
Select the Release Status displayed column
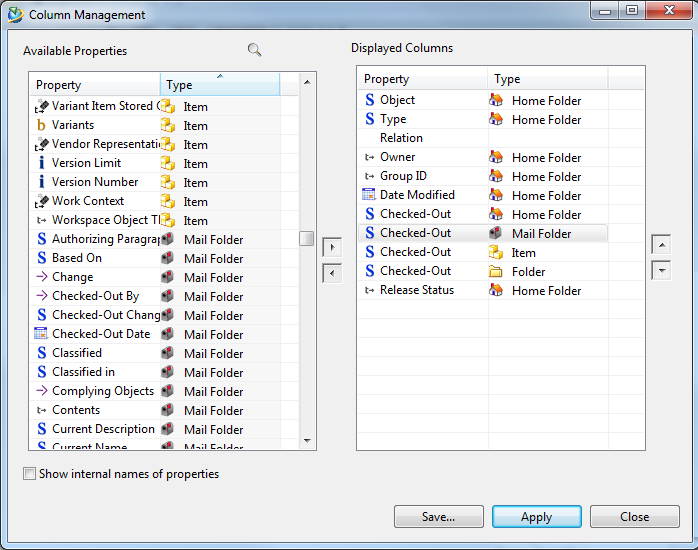pyautogui.click(x=416, y=290)
